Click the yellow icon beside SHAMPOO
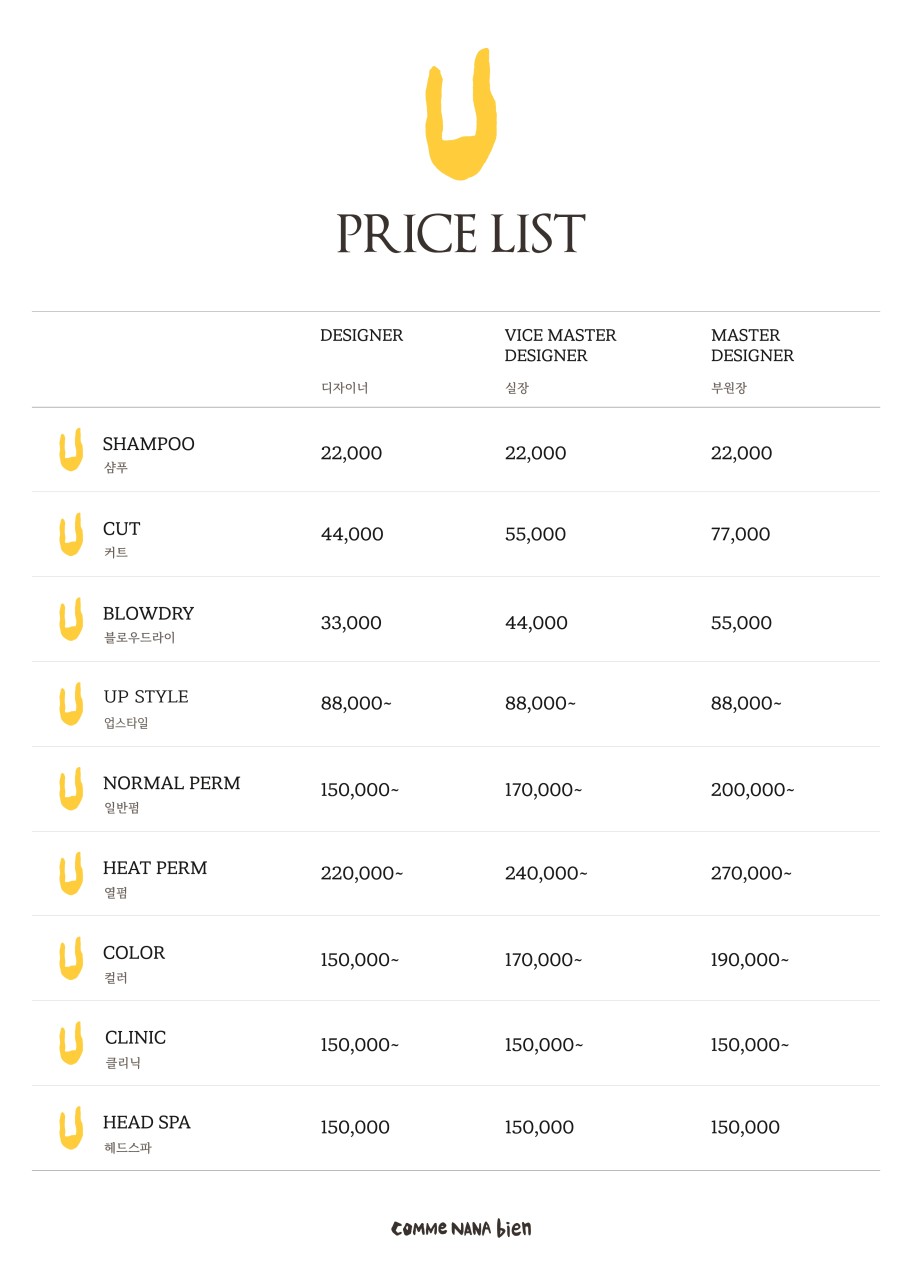This screenshot has height=1280, width=905. pos(69,450)
